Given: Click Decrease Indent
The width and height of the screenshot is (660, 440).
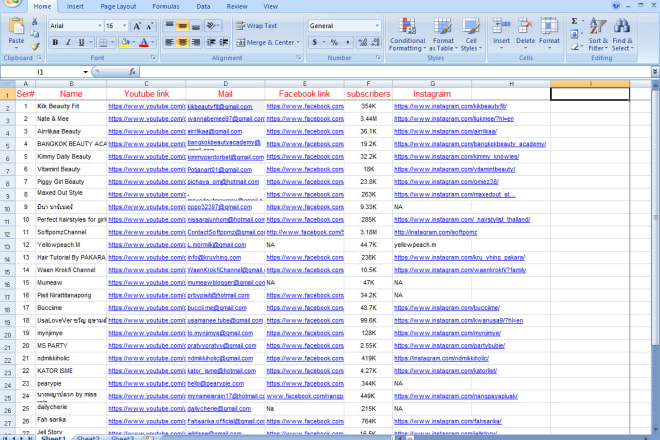Looking at the screenshot, I should coord(211,43).
